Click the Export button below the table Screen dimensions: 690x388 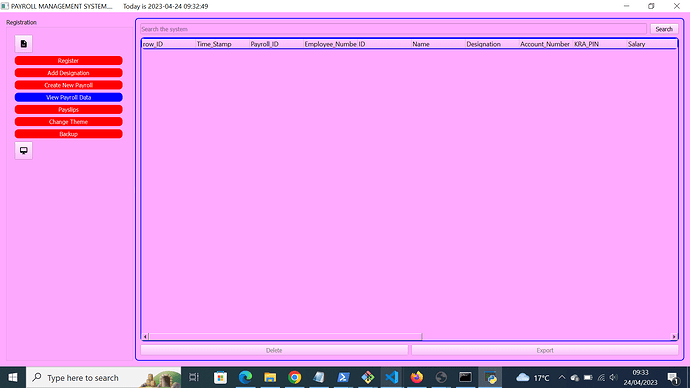point(545,350)
